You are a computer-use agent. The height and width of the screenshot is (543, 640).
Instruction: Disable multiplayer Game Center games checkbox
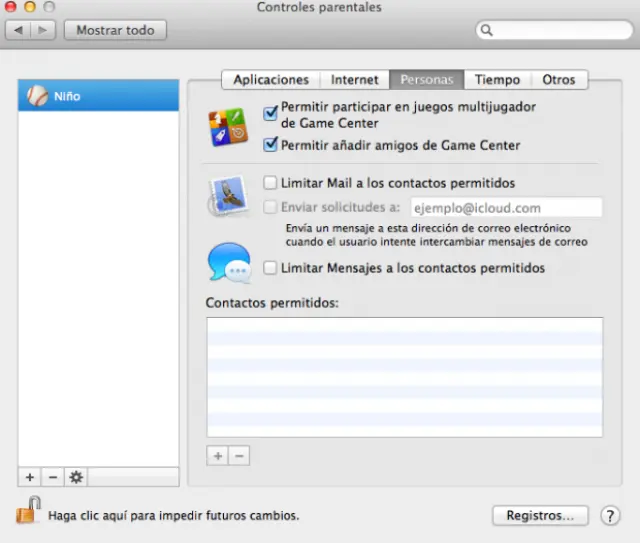[270, 113]
